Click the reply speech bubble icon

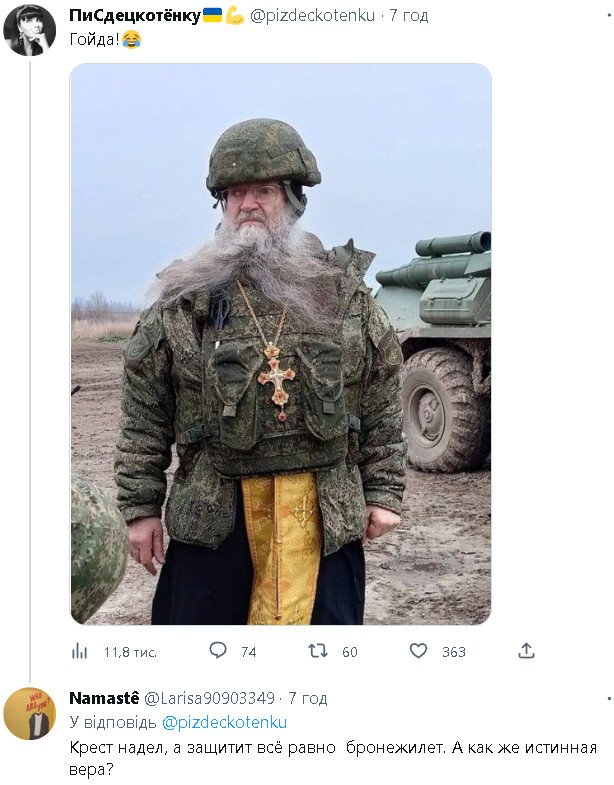pos(218,651)
